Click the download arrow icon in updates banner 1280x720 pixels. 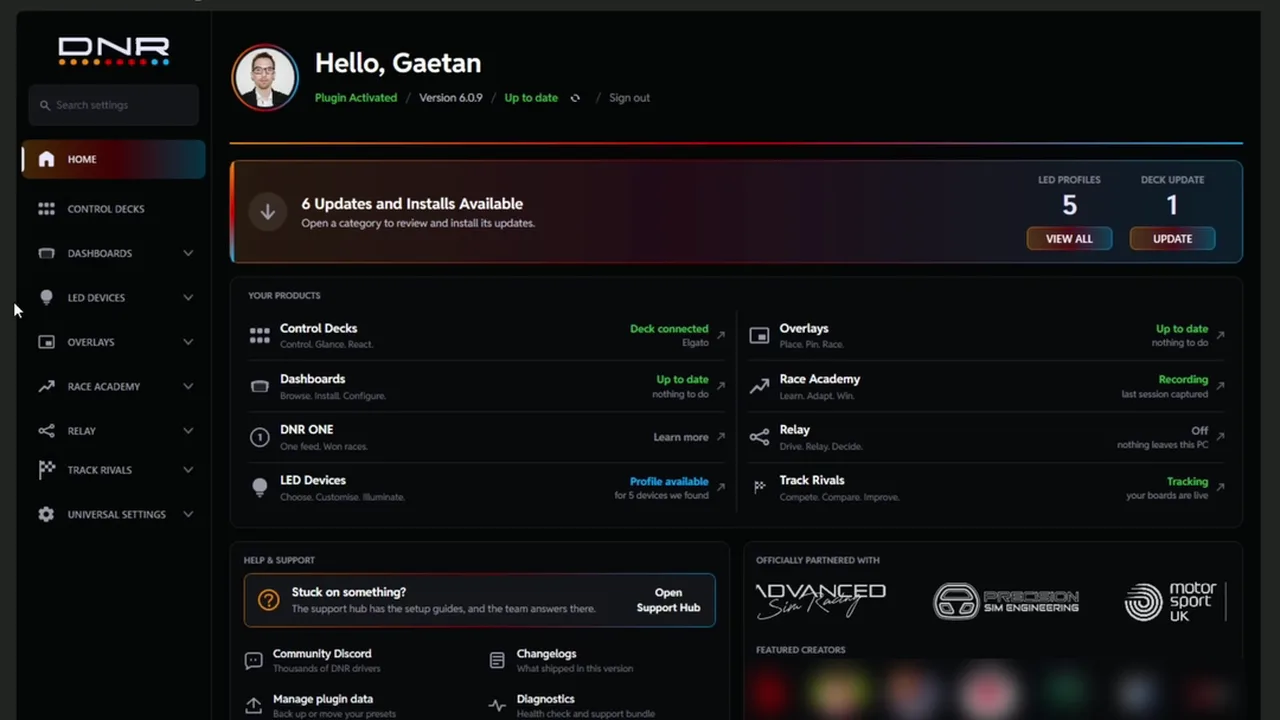coord(268,212)
